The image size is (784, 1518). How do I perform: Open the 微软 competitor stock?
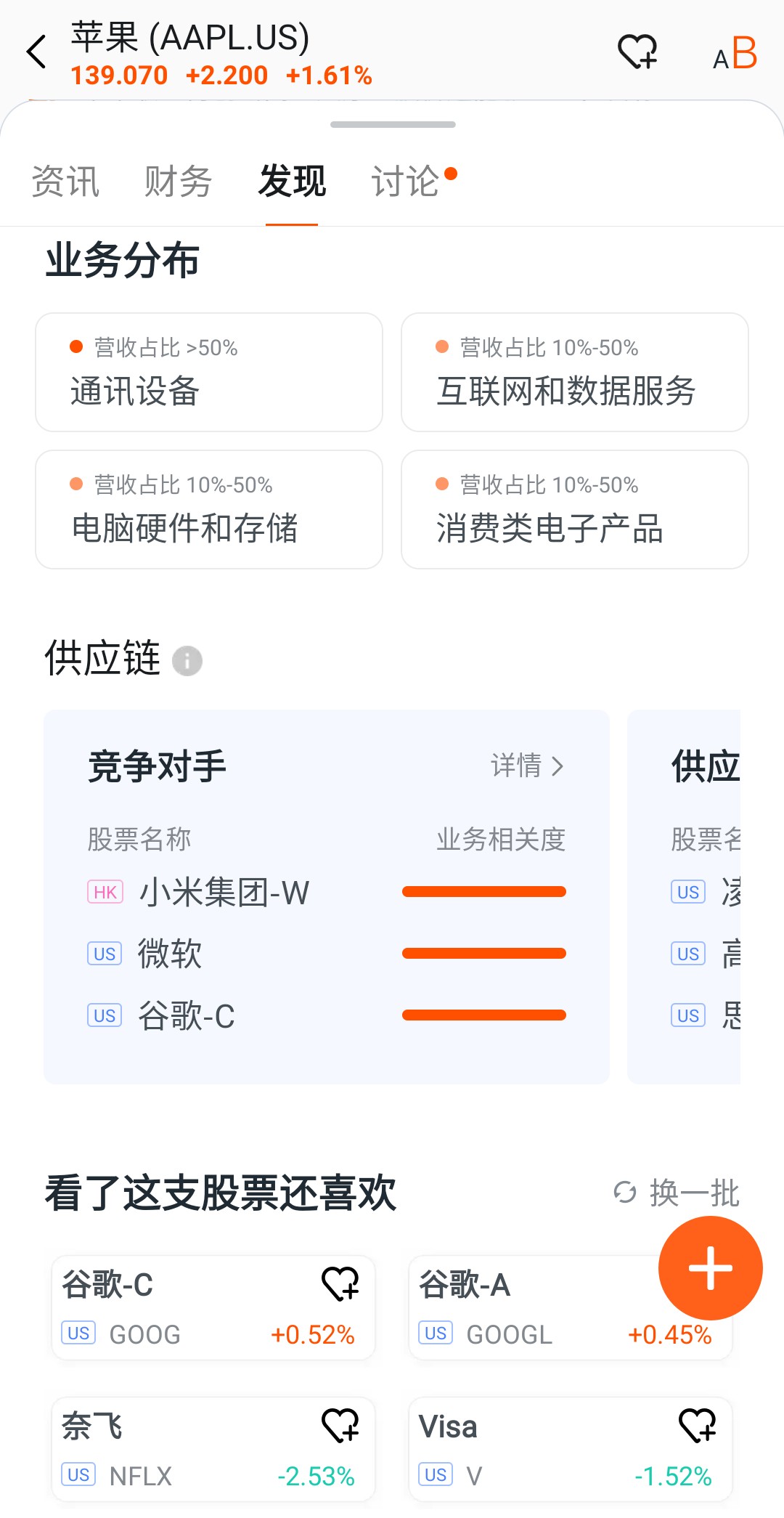click(170, 954)
